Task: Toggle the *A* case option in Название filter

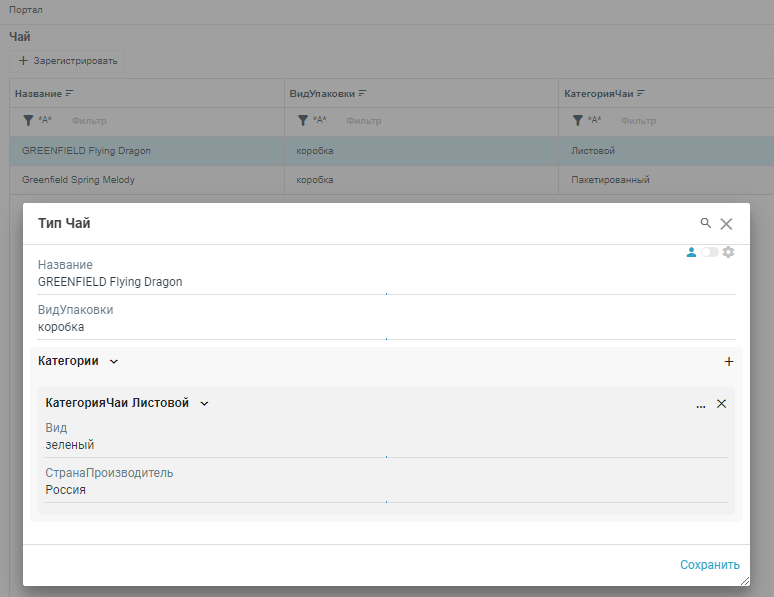Action: click(x=45, y=120)
